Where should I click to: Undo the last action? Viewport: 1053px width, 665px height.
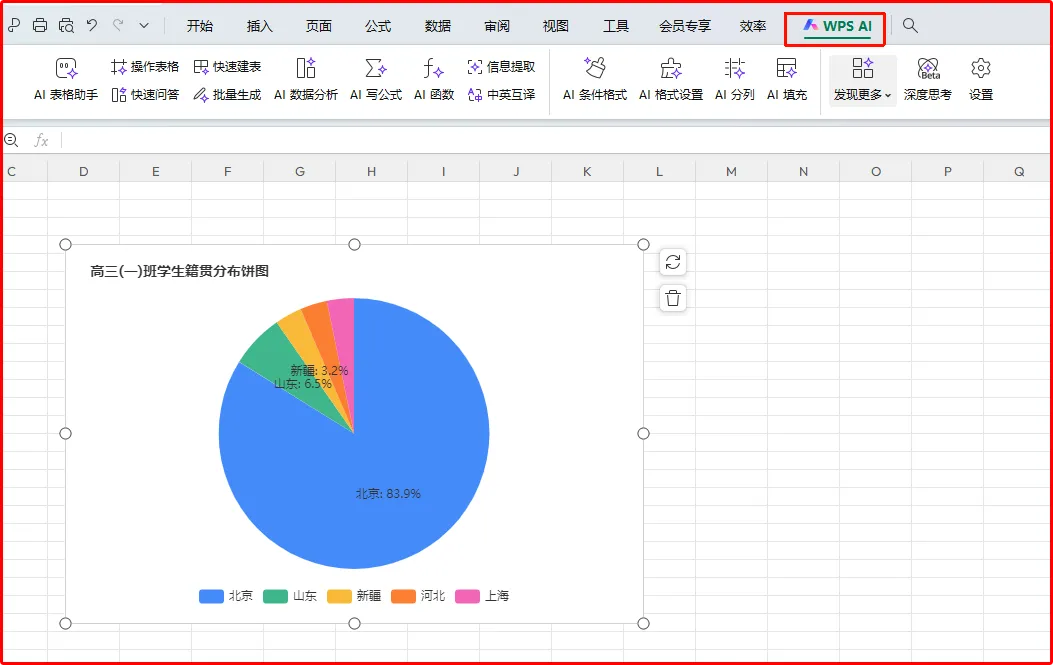pos(92,25)
